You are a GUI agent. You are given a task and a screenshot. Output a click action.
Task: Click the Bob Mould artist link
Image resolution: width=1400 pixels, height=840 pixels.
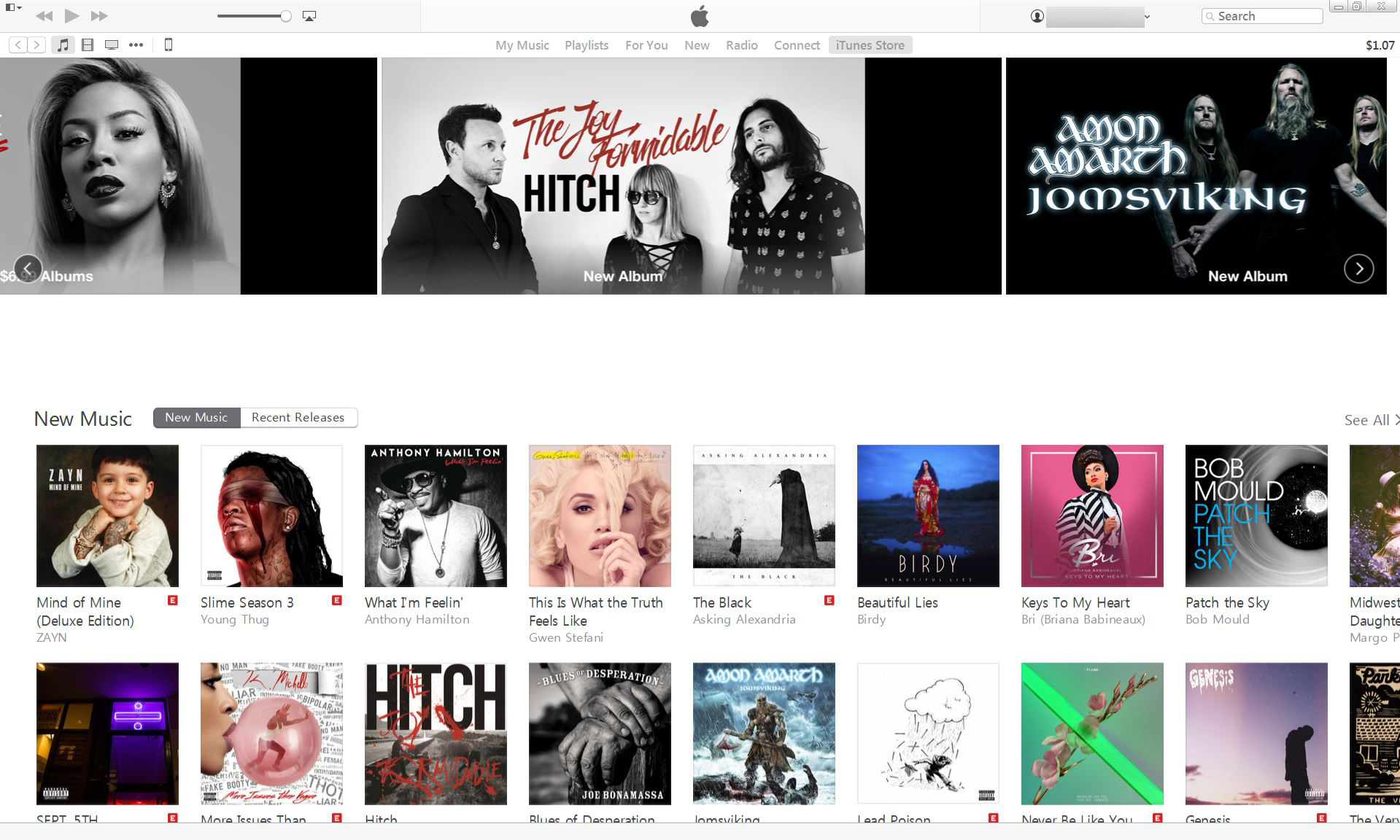1218,620
